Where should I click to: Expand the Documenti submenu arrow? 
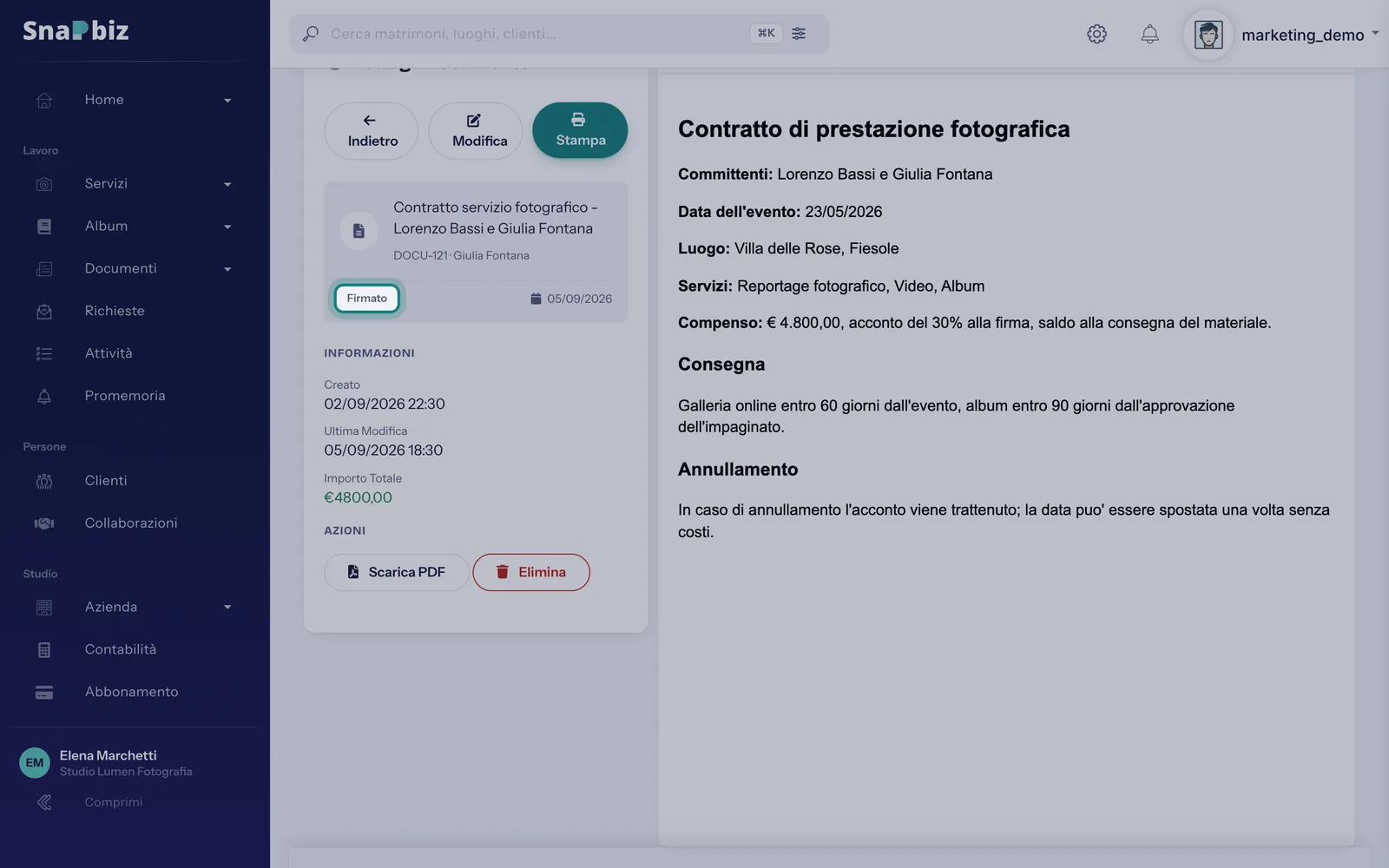[x=227, y=270]
